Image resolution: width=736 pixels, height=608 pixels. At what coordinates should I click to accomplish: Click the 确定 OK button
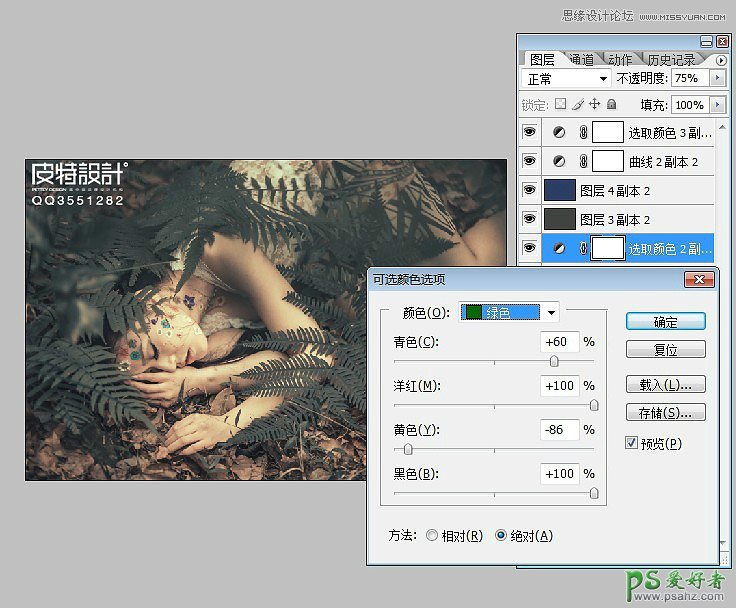(665, 322)
